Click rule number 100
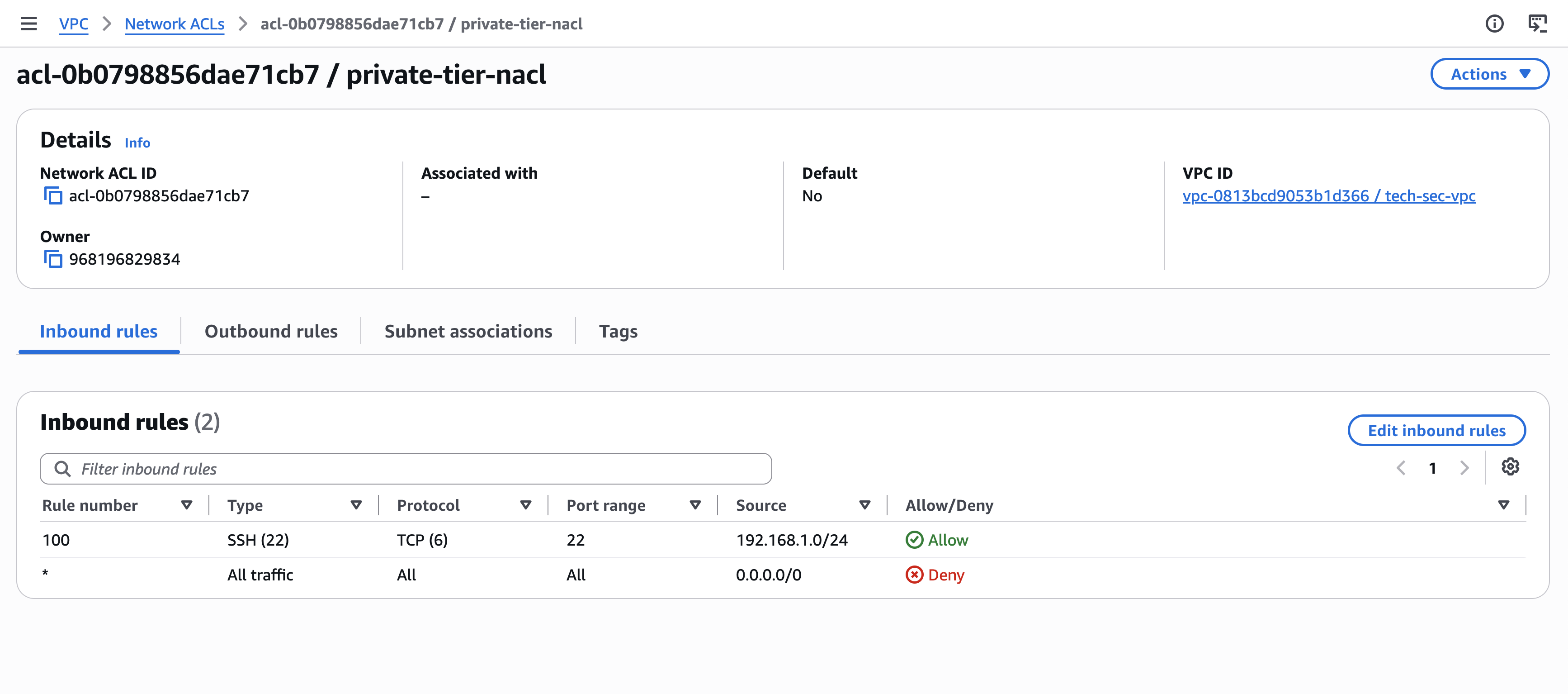This screenshot has width=1568, height=694. tap(56, 541)
